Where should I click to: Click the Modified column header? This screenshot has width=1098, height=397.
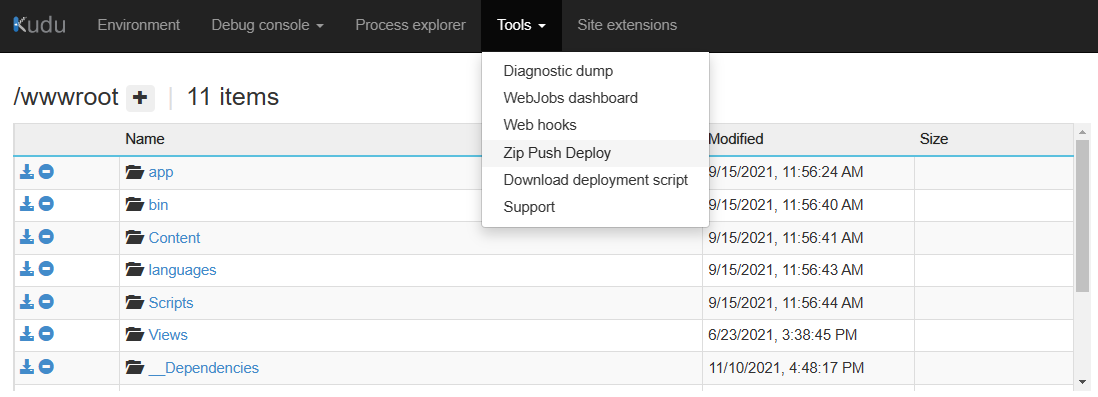(735, 139)
